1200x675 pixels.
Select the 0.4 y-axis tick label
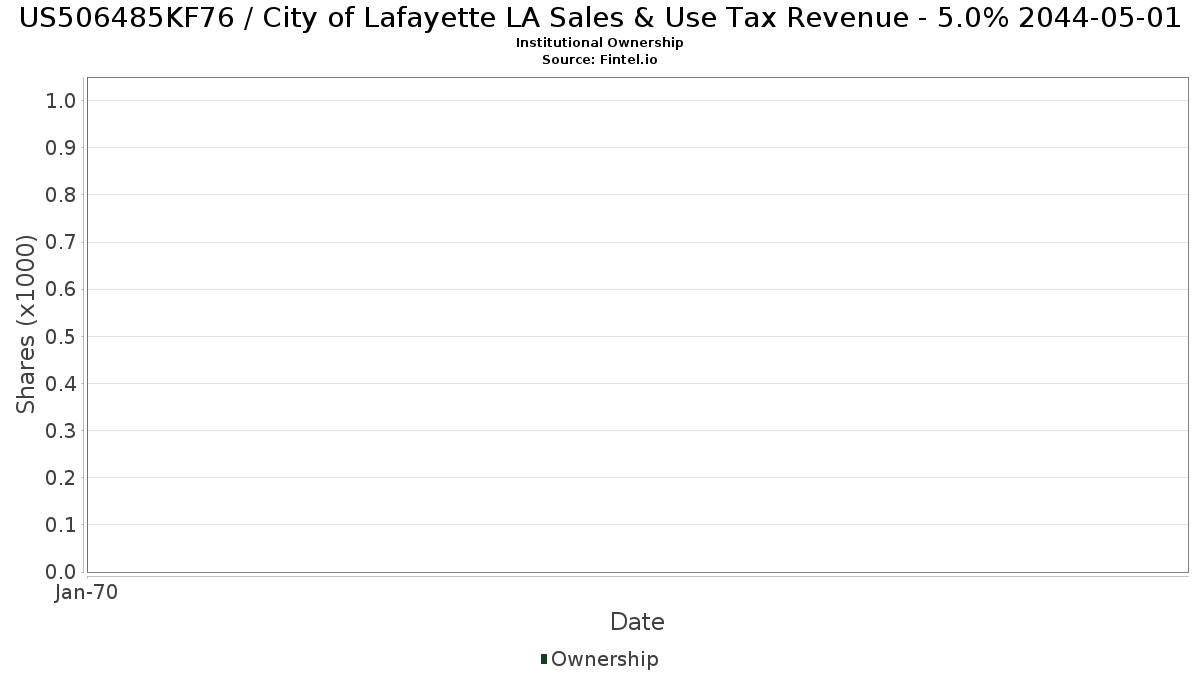61,384
